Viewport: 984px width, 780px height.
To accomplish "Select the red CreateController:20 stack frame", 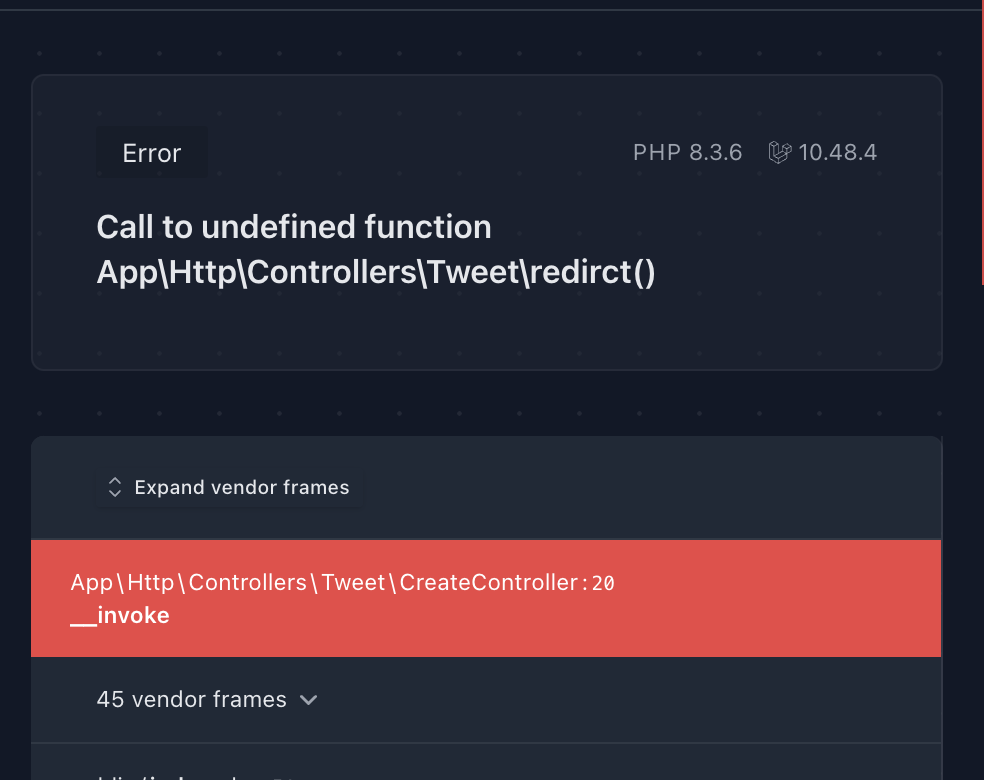I will pyautogui.click(x=486, y=599).
